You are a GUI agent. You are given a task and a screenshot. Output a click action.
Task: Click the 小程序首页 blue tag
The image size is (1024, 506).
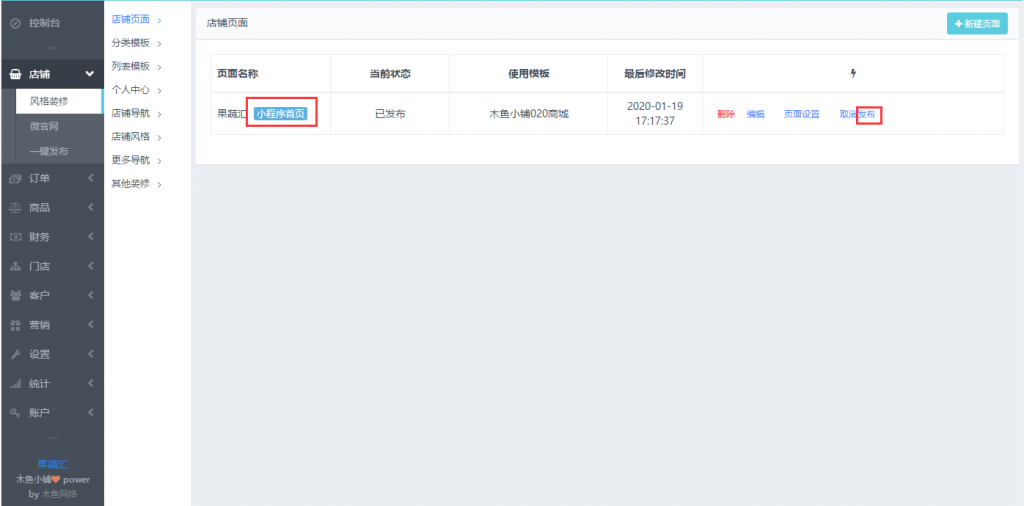pos(281,114)
